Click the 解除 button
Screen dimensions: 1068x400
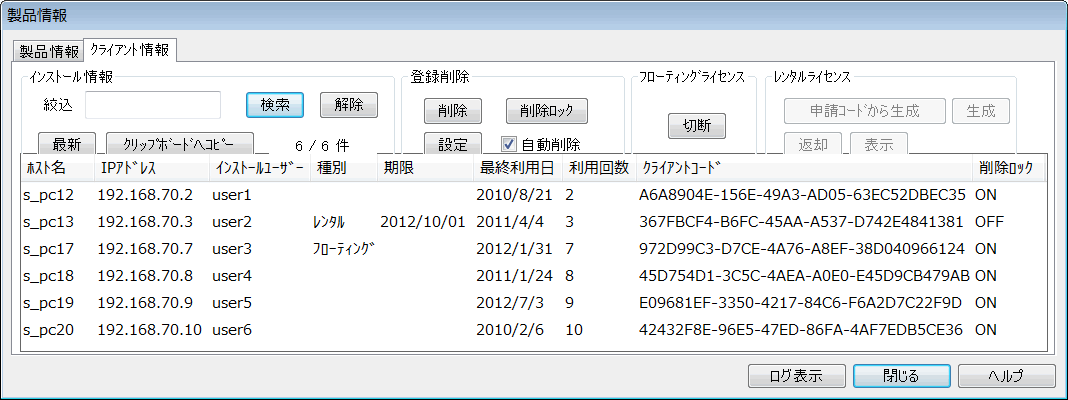[349, 105]
